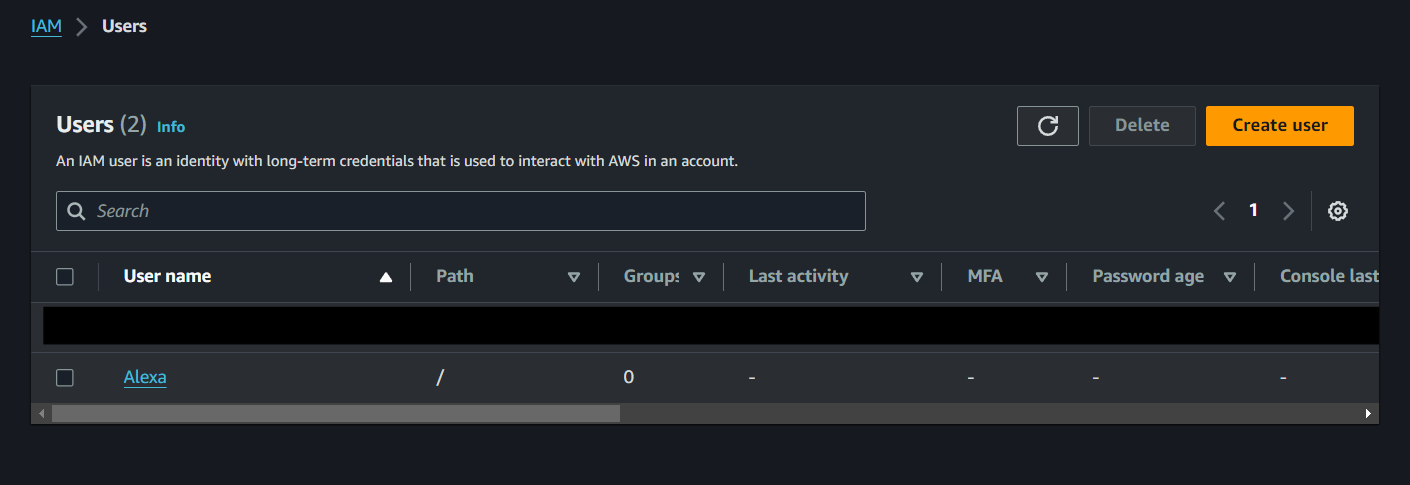
Task: Focus the users Search field
Action: (470, 211)
